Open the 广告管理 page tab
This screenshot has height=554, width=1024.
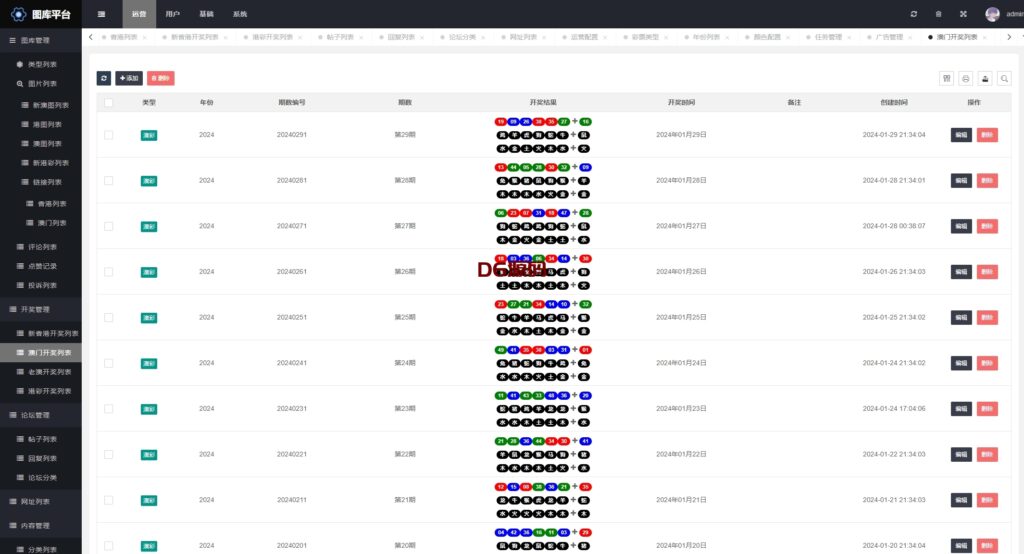pos(889,37)
